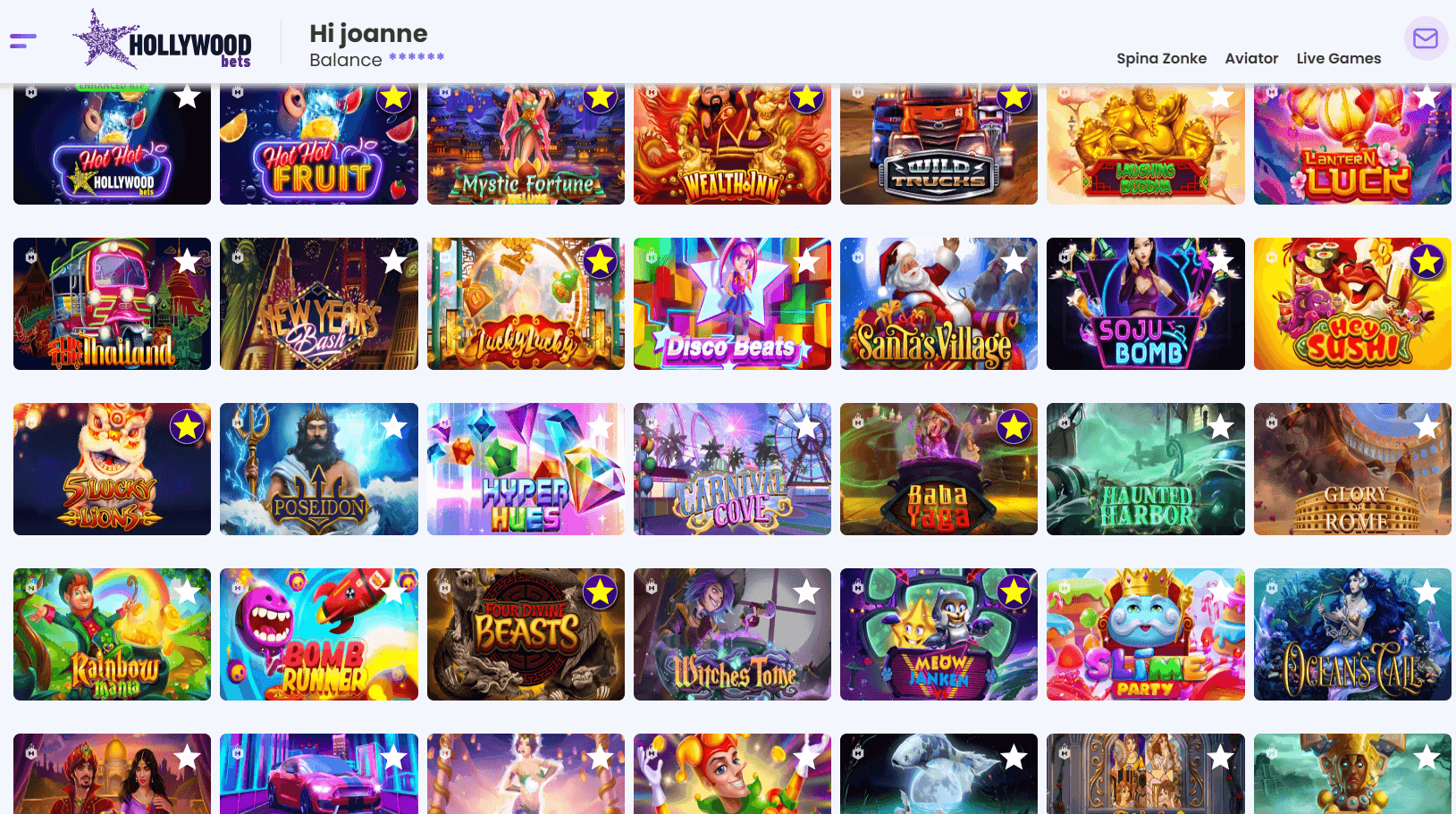The width and height of the screenshot is (1456, 814).
Task: Favorite Santa's Village with the star
Action: [1014, 262]
